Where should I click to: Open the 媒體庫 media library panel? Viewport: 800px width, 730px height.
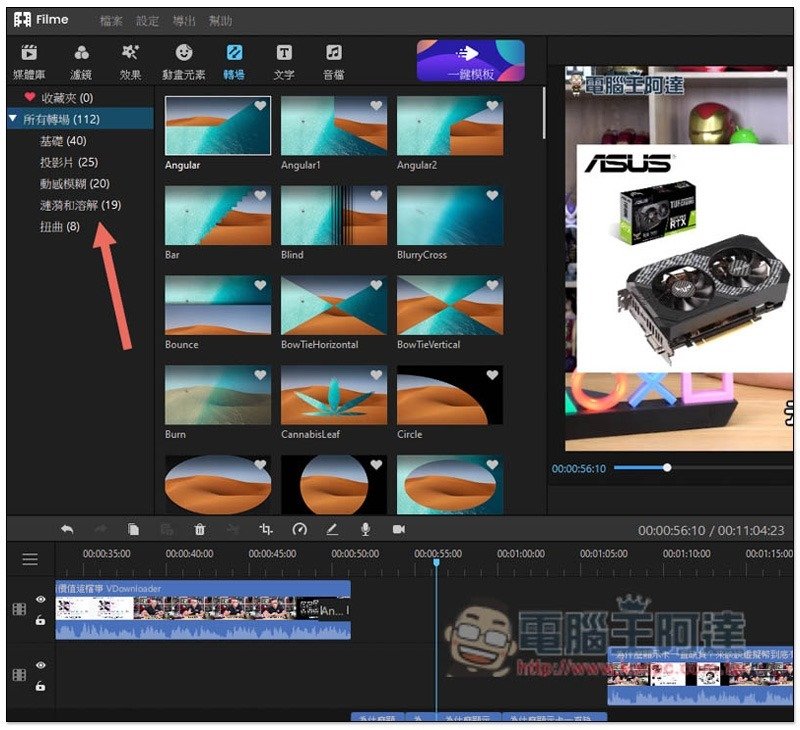(x=30, y=61)
